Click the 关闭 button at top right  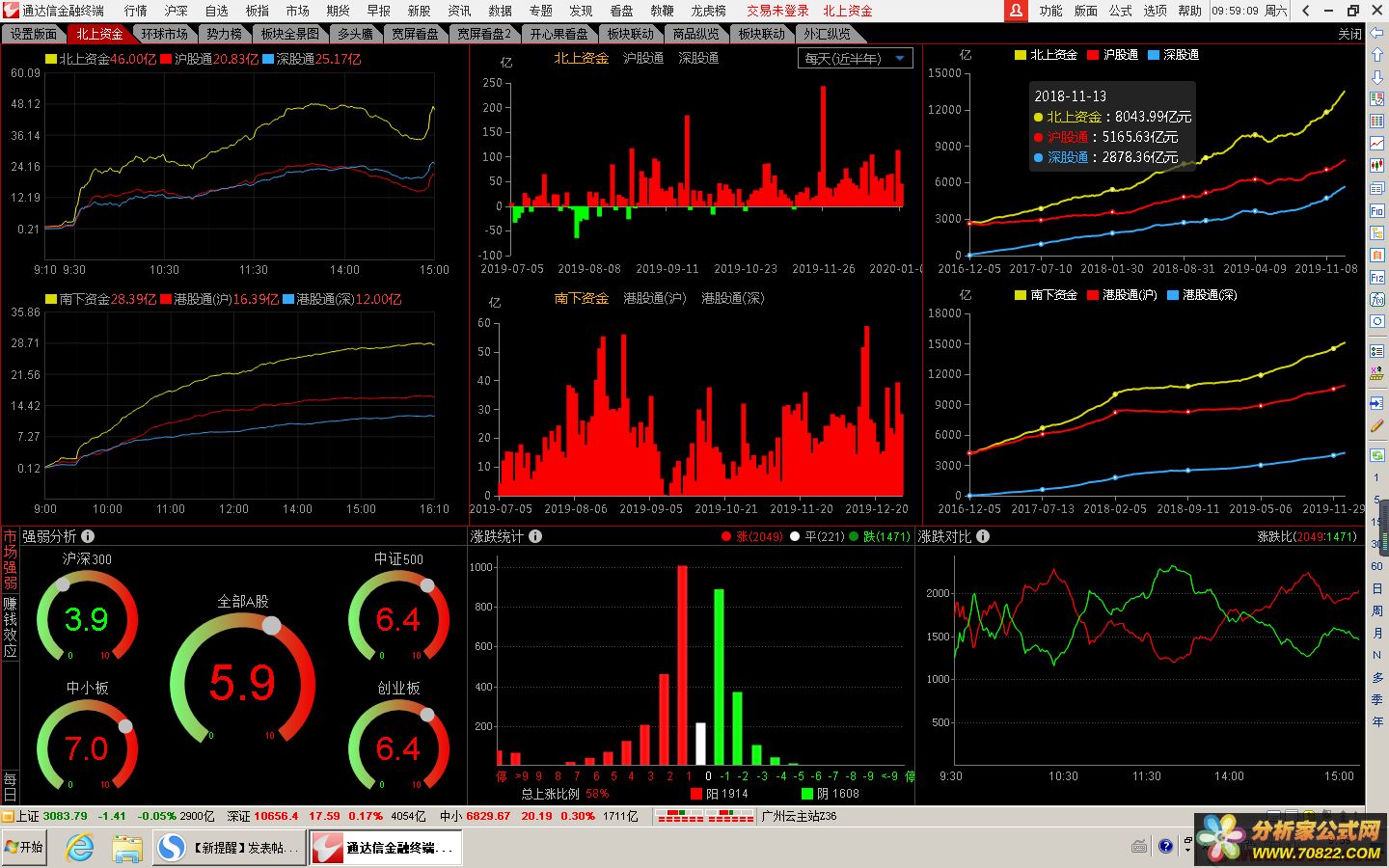click(x=1350, y=34)
